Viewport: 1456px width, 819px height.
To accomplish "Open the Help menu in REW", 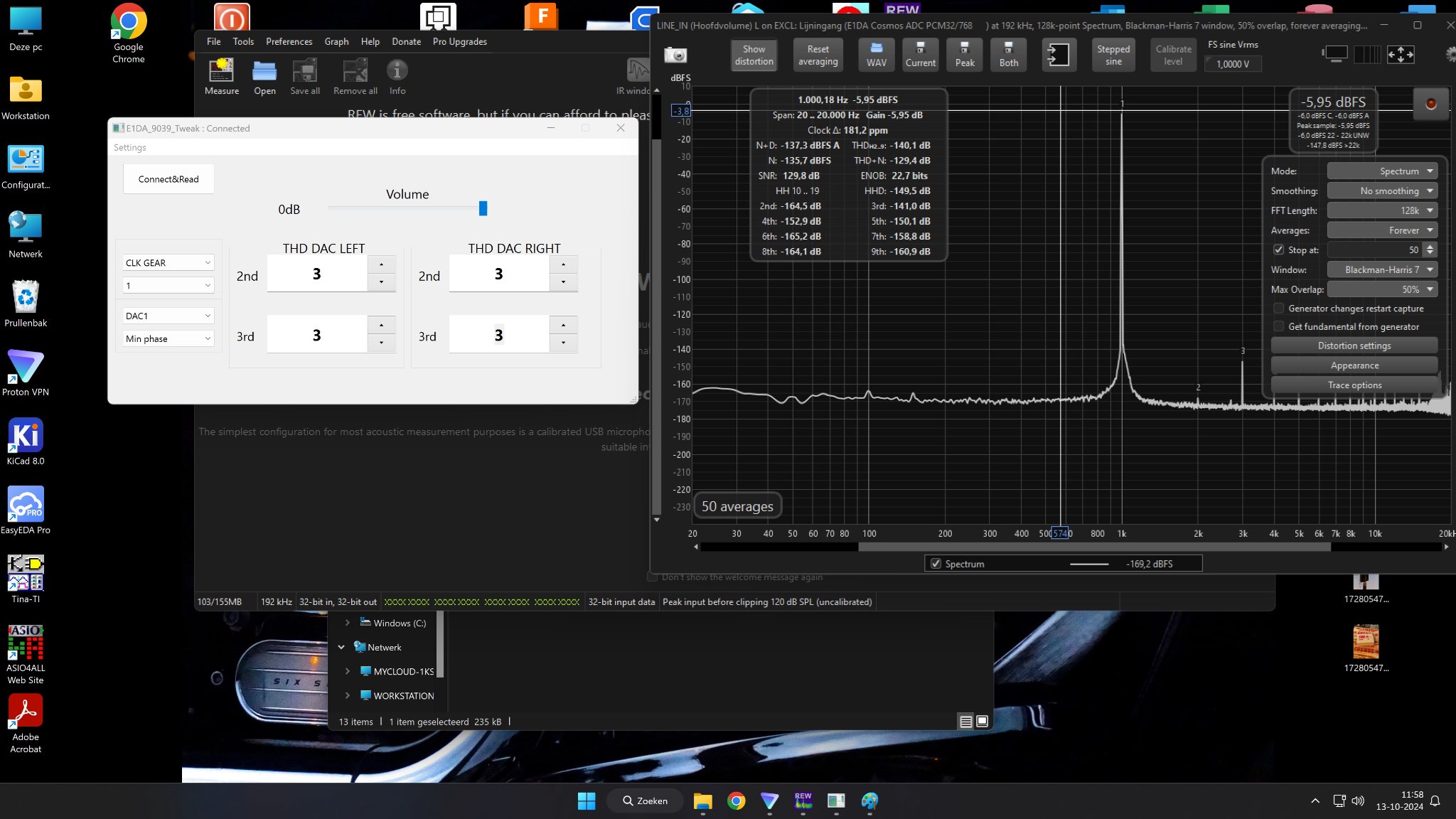I will point(370,41).
